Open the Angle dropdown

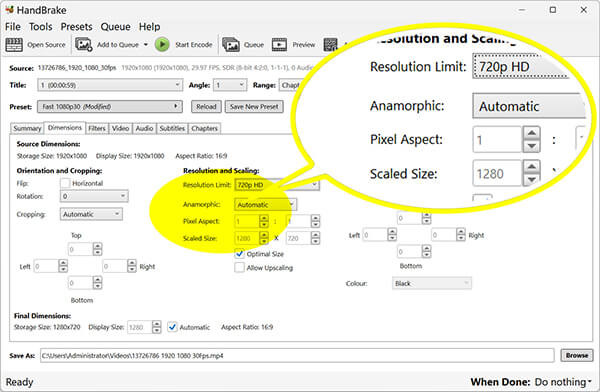click(x=230, y=85)
